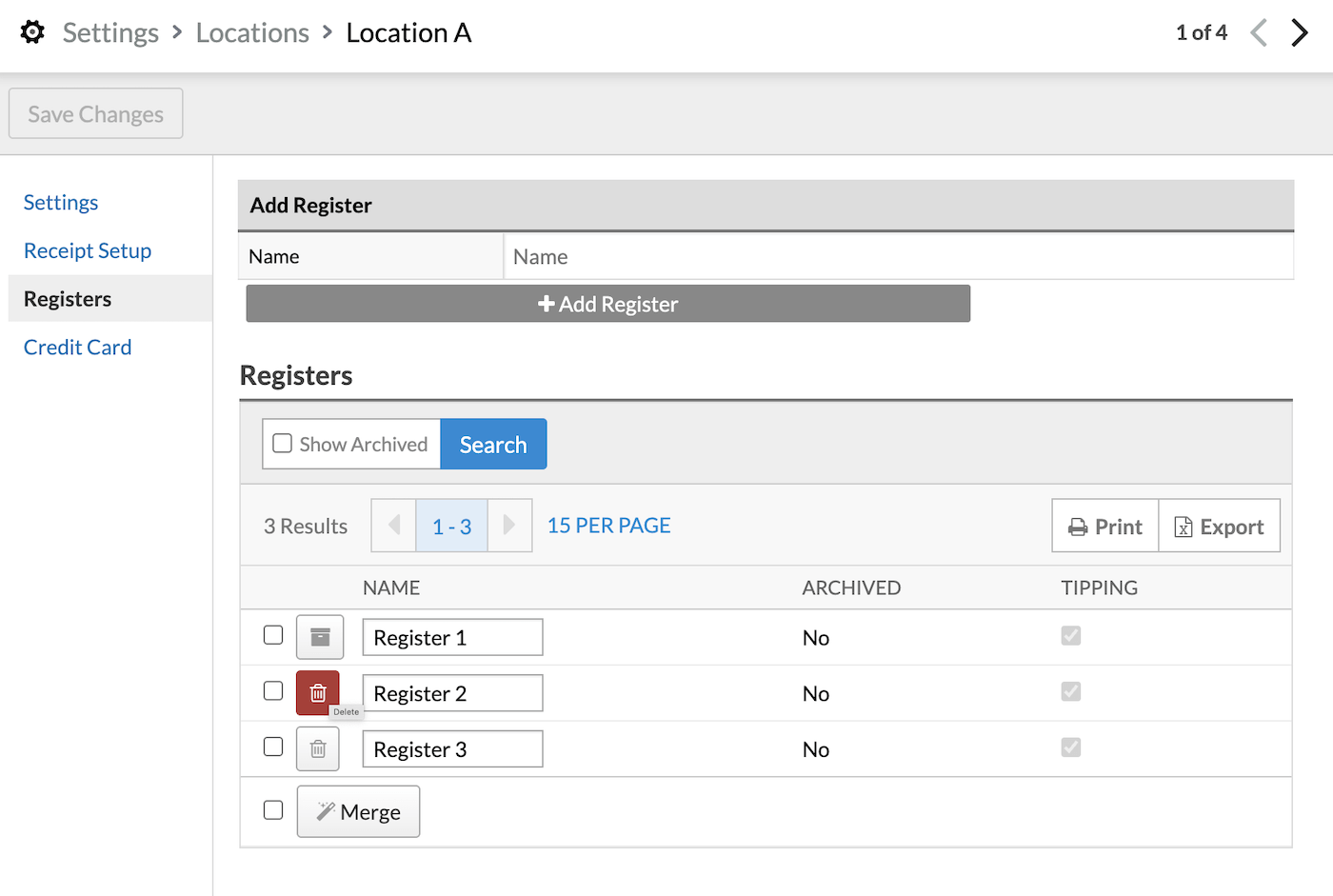This screenshot has height=896, width=1333.
Task: Enable the Show Archived checkbox
Action: (283, 444)
